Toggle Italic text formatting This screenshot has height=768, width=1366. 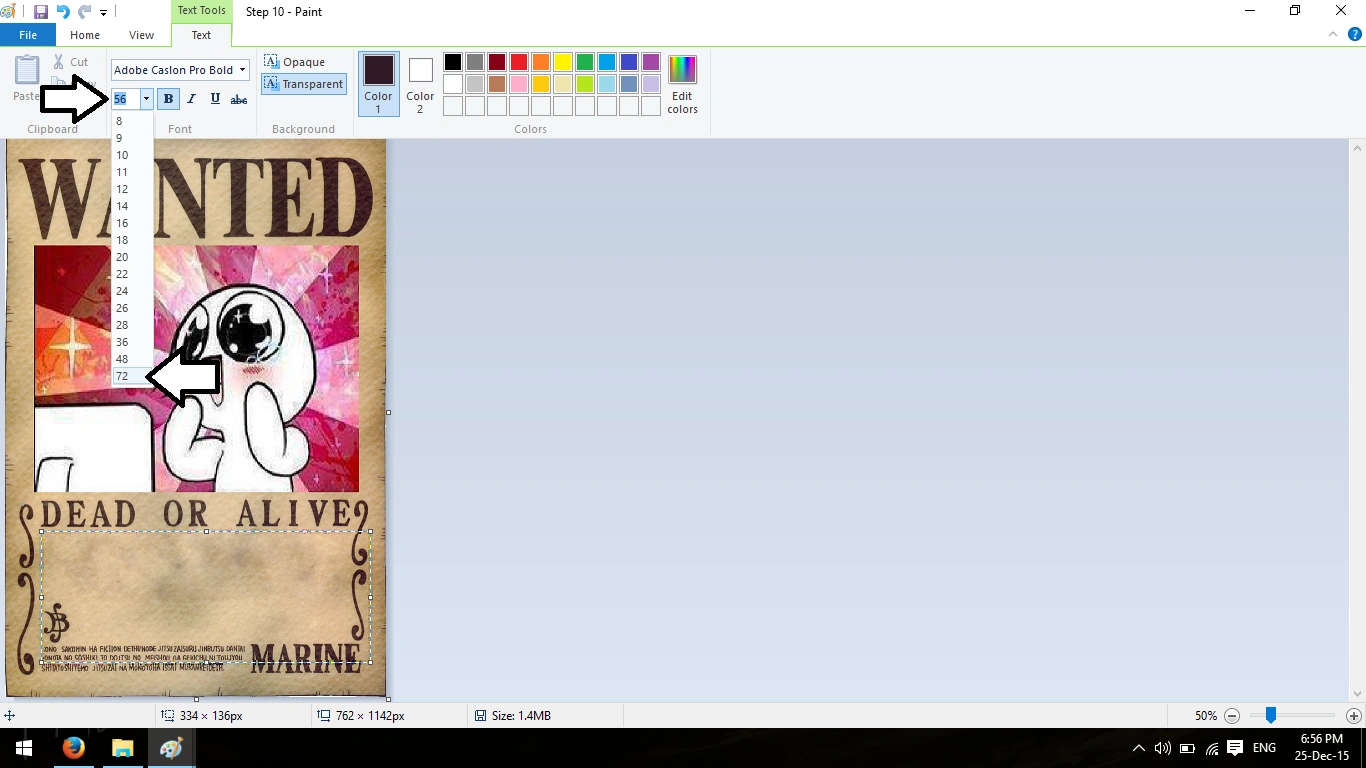pyautogui.click(x=191, y=99)
